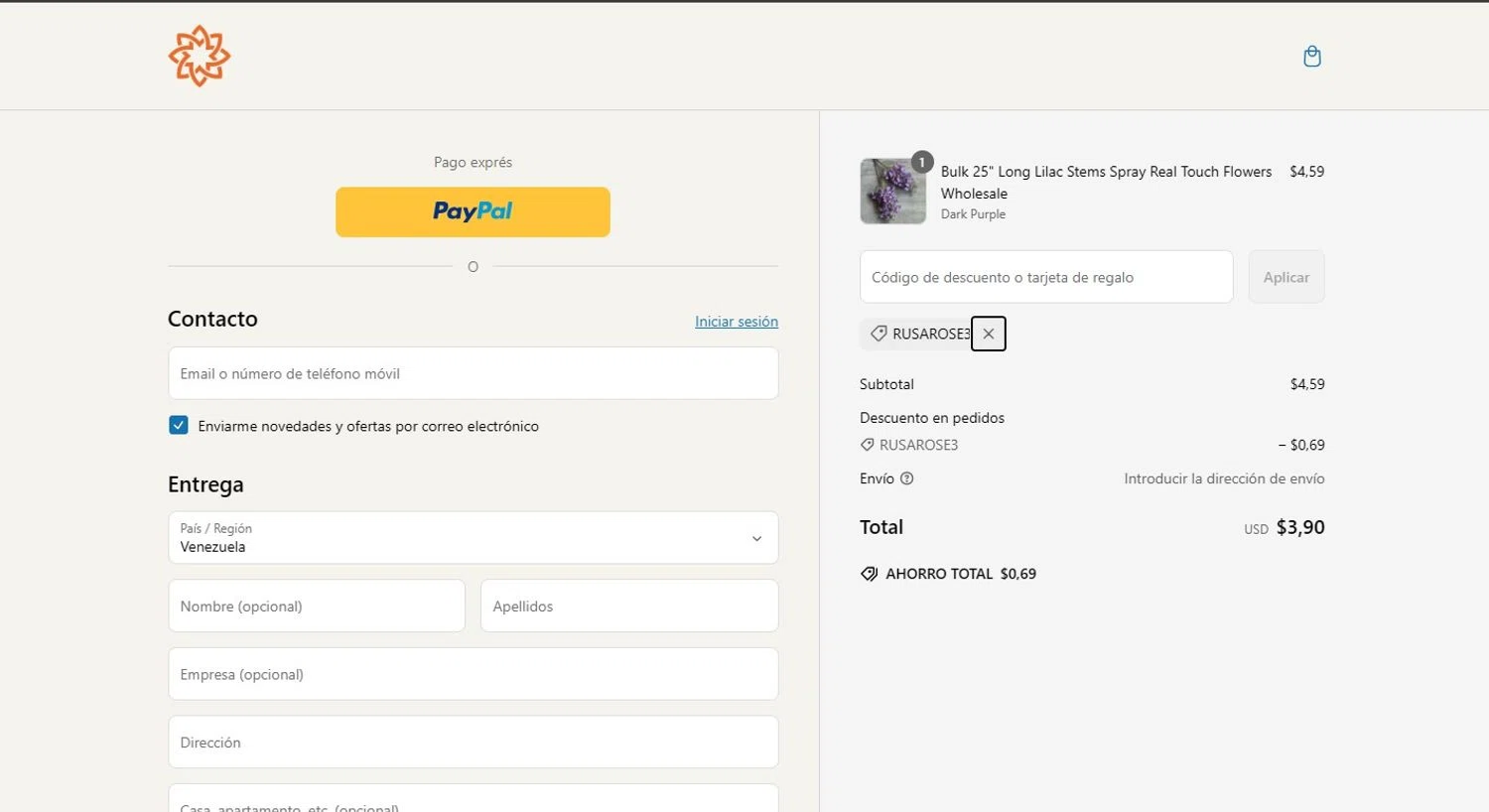Click the orange flower store logo
Screen dimensions: 1489x812
(x=200, y=56)
